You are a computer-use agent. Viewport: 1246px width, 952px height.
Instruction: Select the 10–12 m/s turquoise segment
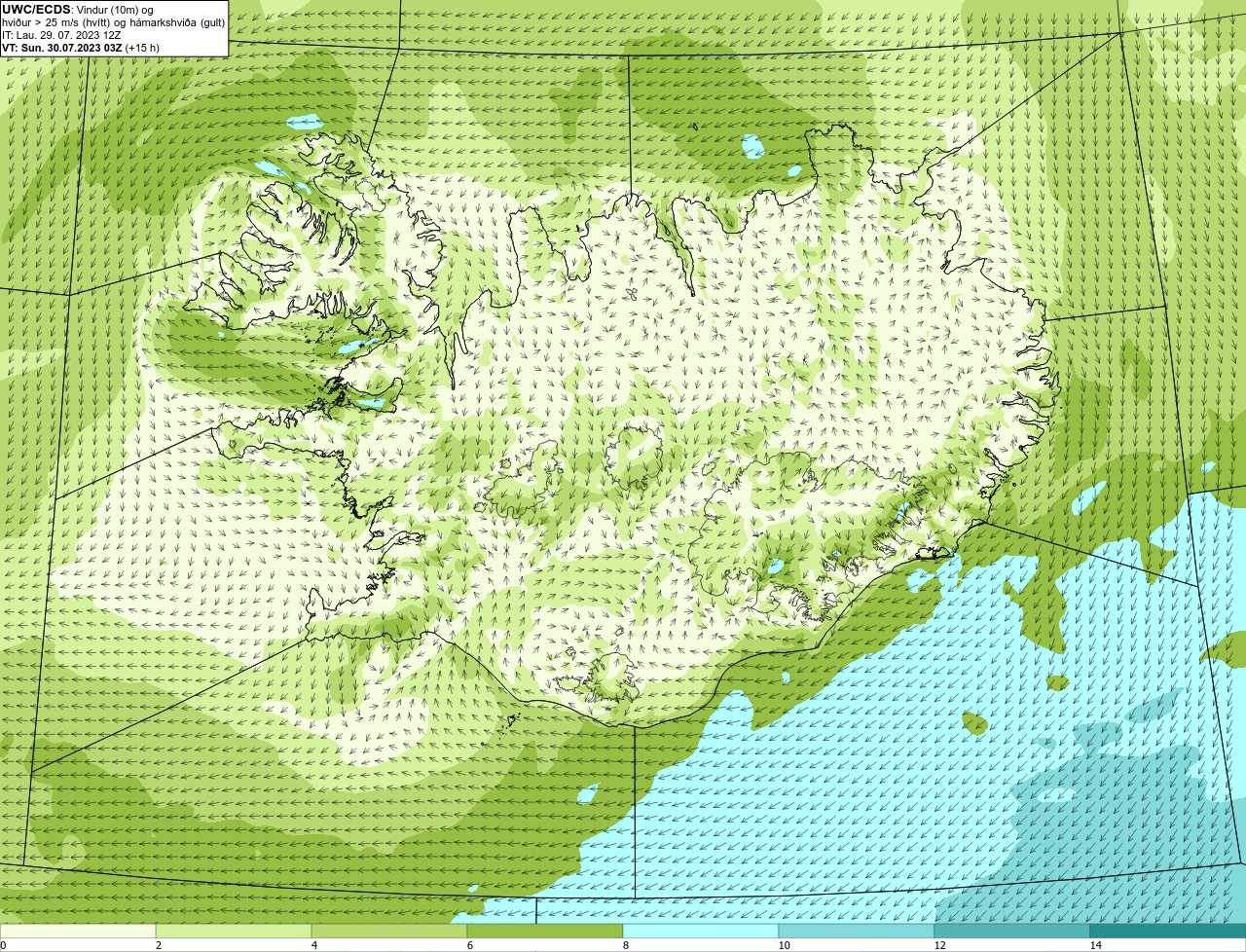point(857,932)
